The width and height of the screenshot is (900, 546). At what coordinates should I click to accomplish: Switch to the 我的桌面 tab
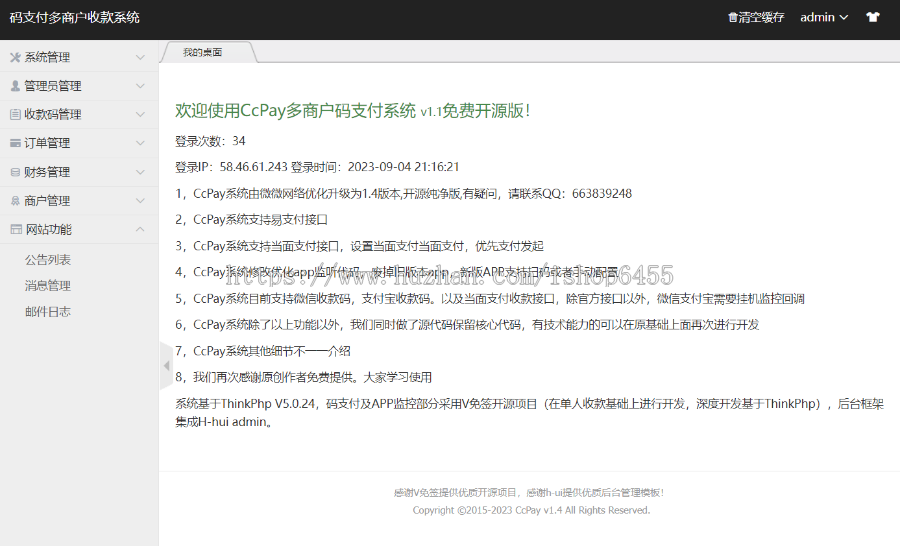point(203,52)
